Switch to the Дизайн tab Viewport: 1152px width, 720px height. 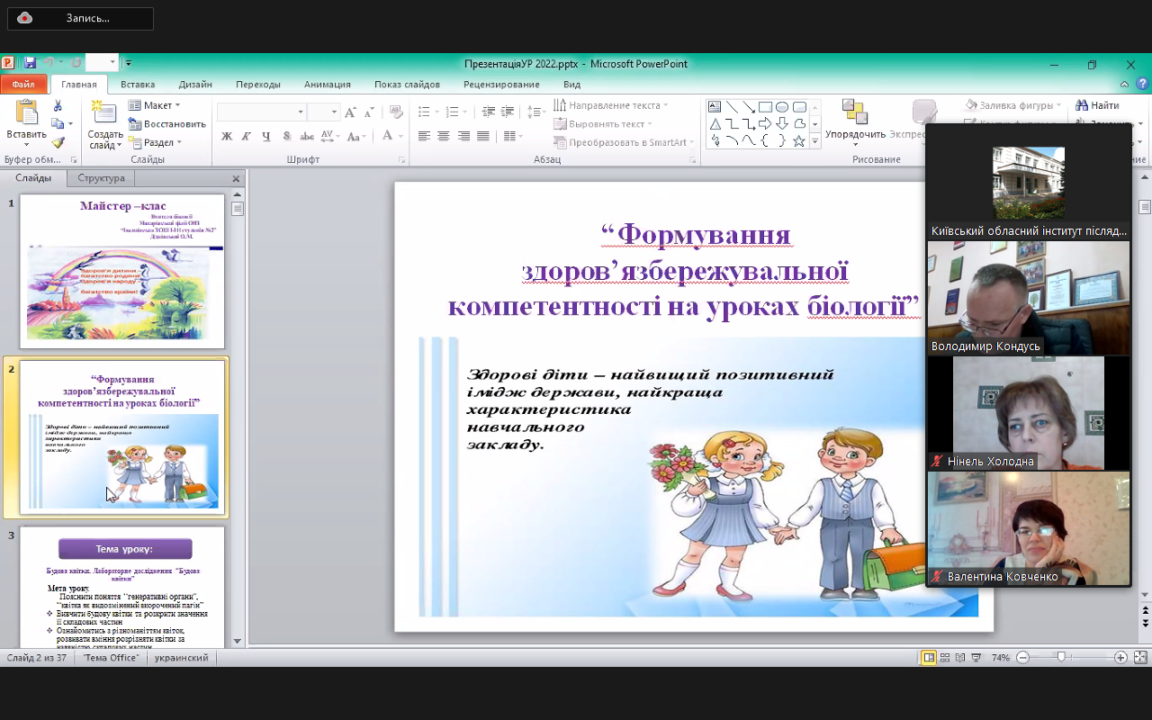coord(195,84)
